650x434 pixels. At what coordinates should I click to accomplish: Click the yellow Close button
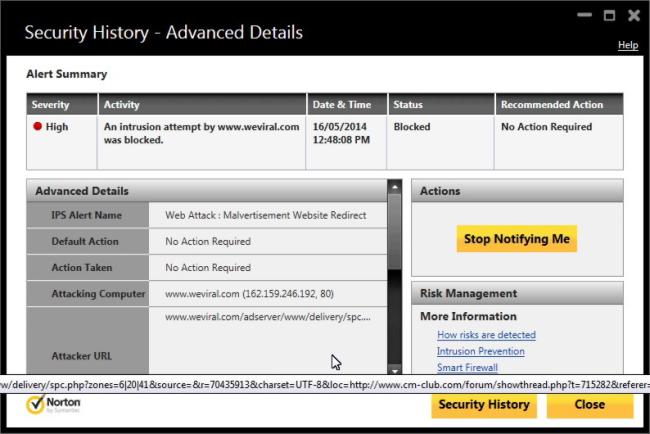point(589,405)
